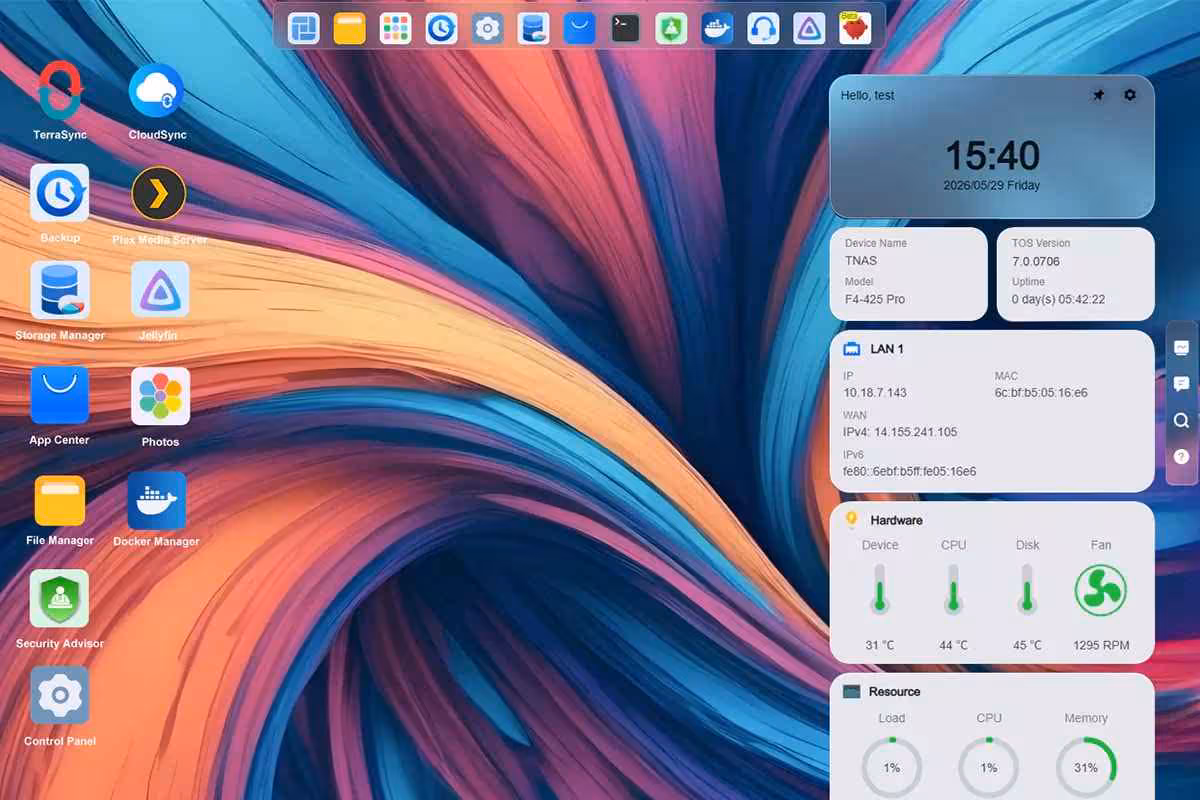Click the green fan icon
Screen dimensions: 1200x800
pos(1101,589)
